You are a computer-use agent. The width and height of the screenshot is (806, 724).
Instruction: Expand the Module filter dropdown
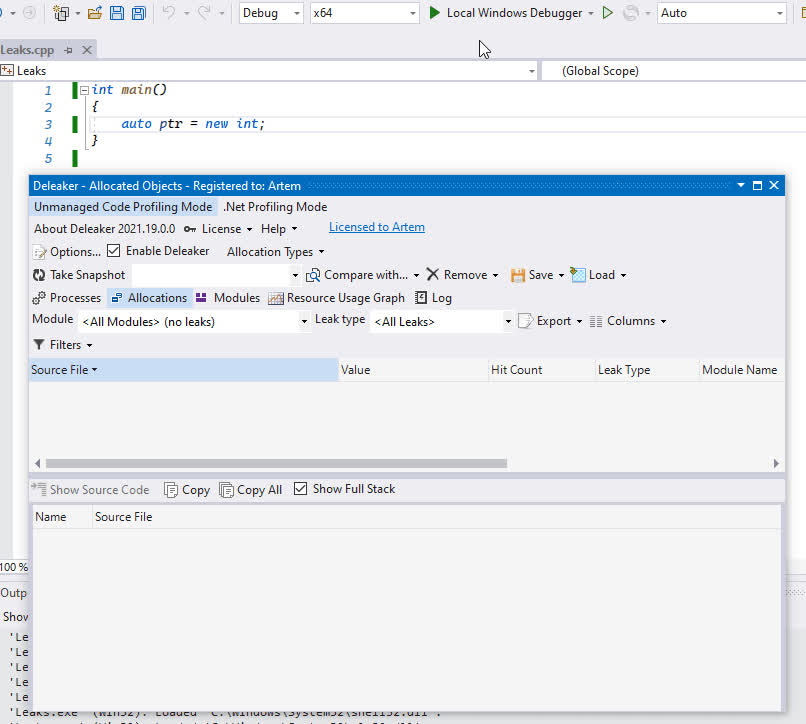[304, 322]
